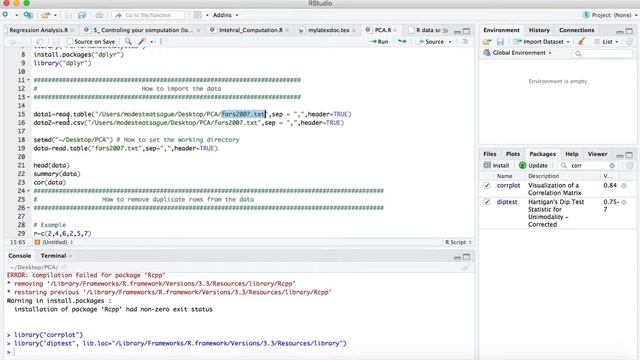Click the Save All disks icon

point(82,15)
